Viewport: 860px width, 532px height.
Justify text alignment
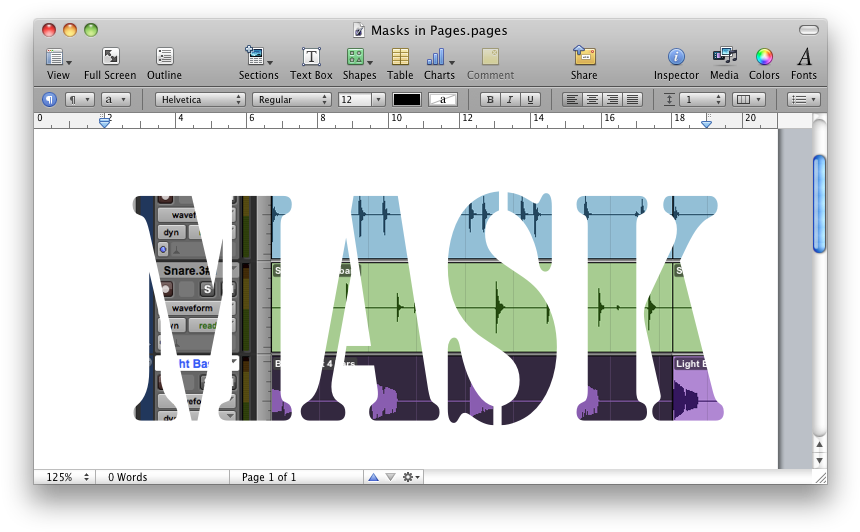point(632,99)
